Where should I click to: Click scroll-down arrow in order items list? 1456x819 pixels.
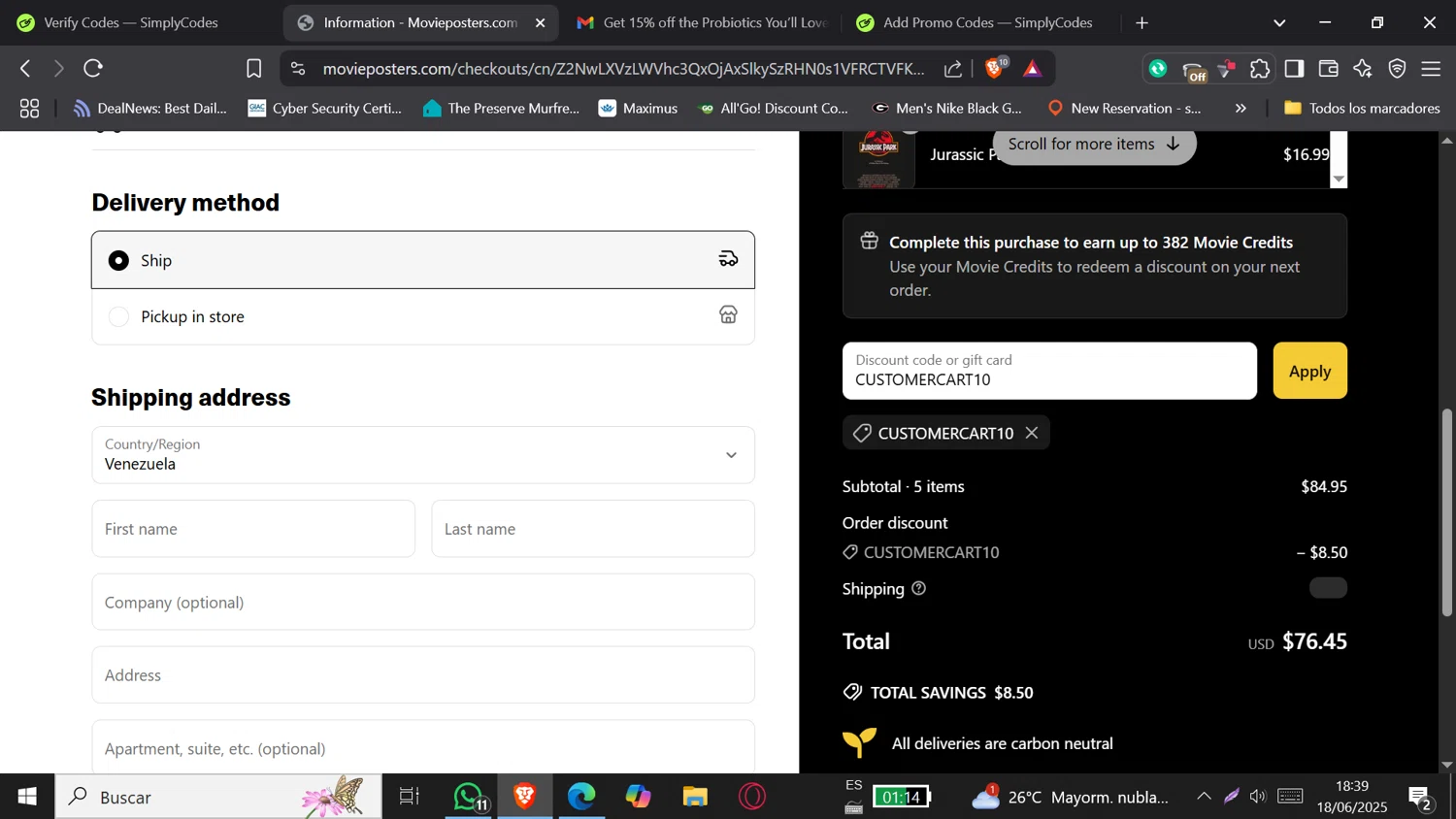(1339, 180)
